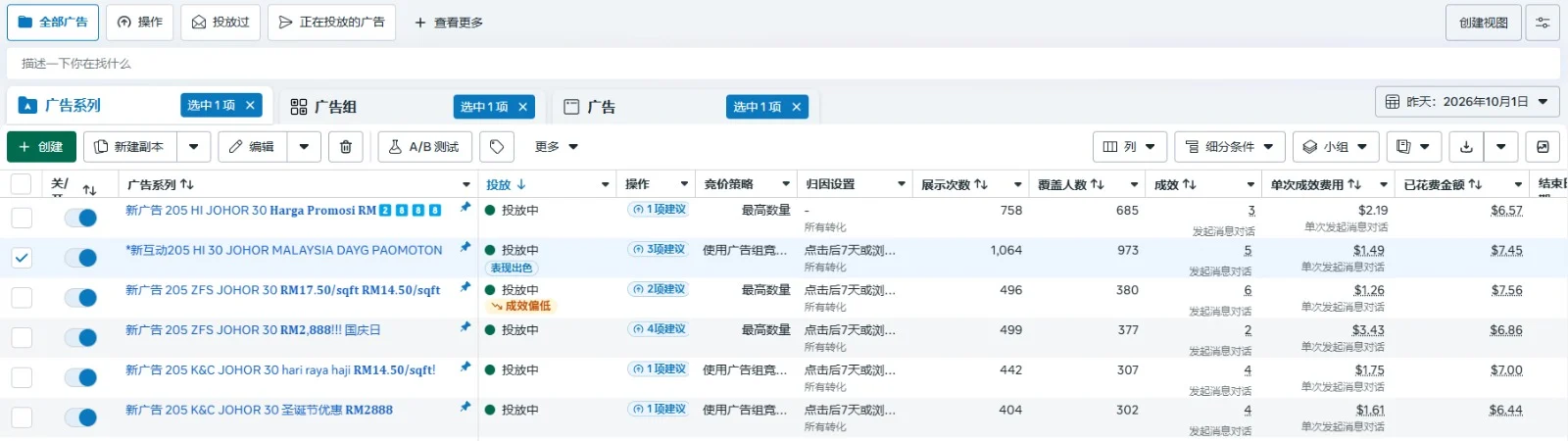Sort by 已花费金额 column arrows

click(x=1475, y=184)
